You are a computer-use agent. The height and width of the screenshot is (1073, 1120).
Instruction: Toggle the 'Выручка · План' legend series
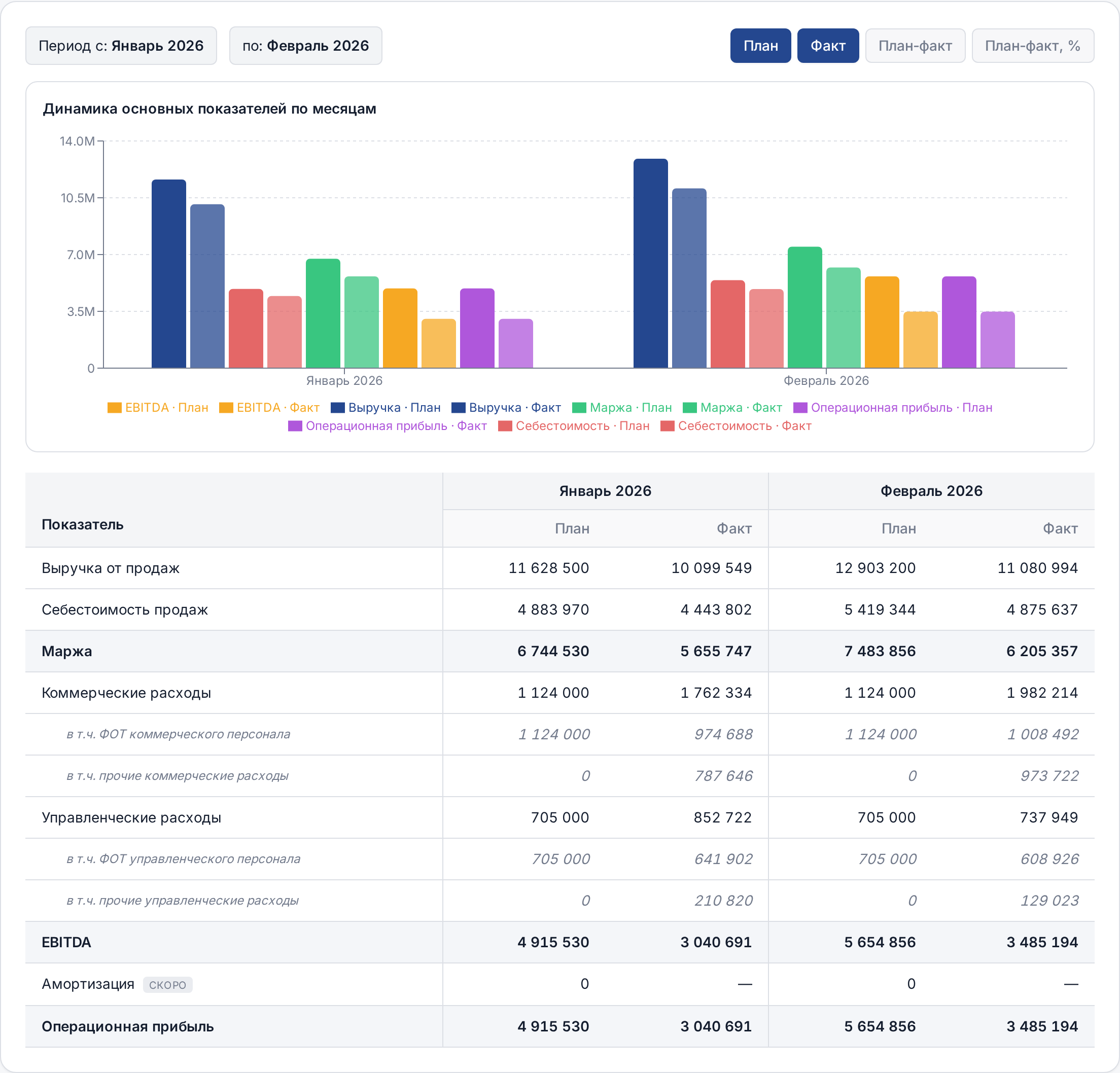[x=386, y=407]
